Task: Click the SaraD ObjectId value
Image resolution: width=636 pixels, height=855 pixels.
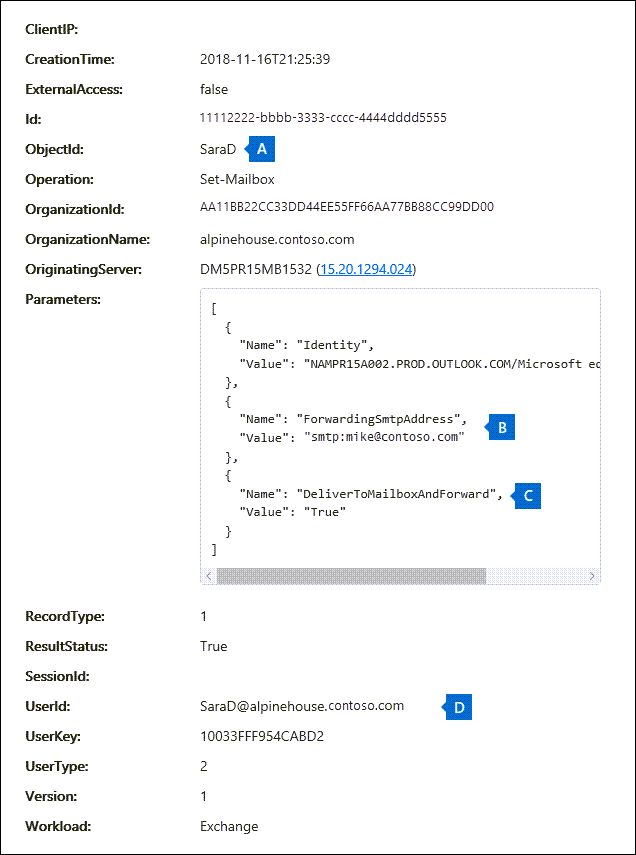Action: point(217,150)
